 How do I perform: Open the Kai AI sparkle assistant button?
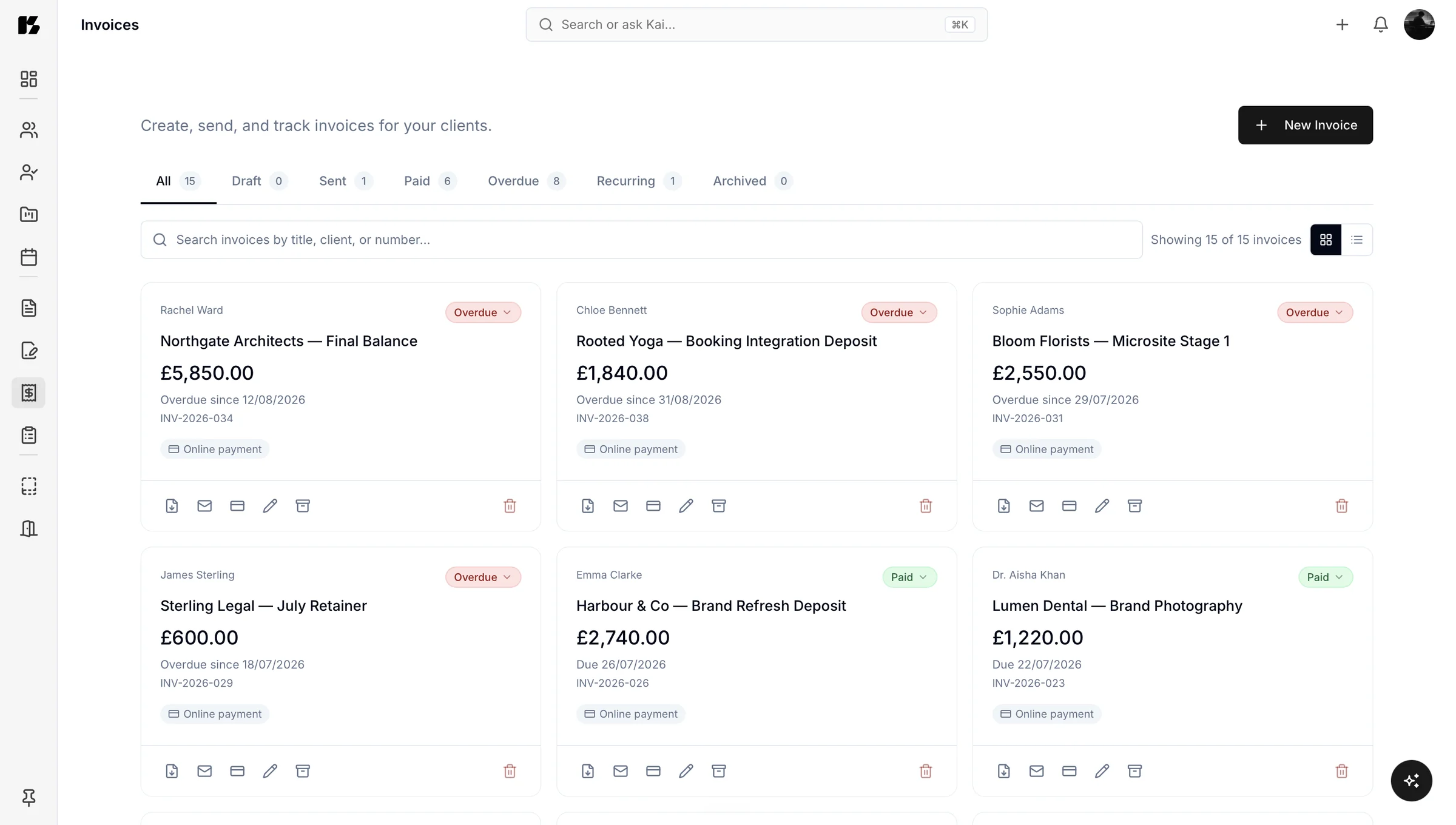(x=1411, y=781)
